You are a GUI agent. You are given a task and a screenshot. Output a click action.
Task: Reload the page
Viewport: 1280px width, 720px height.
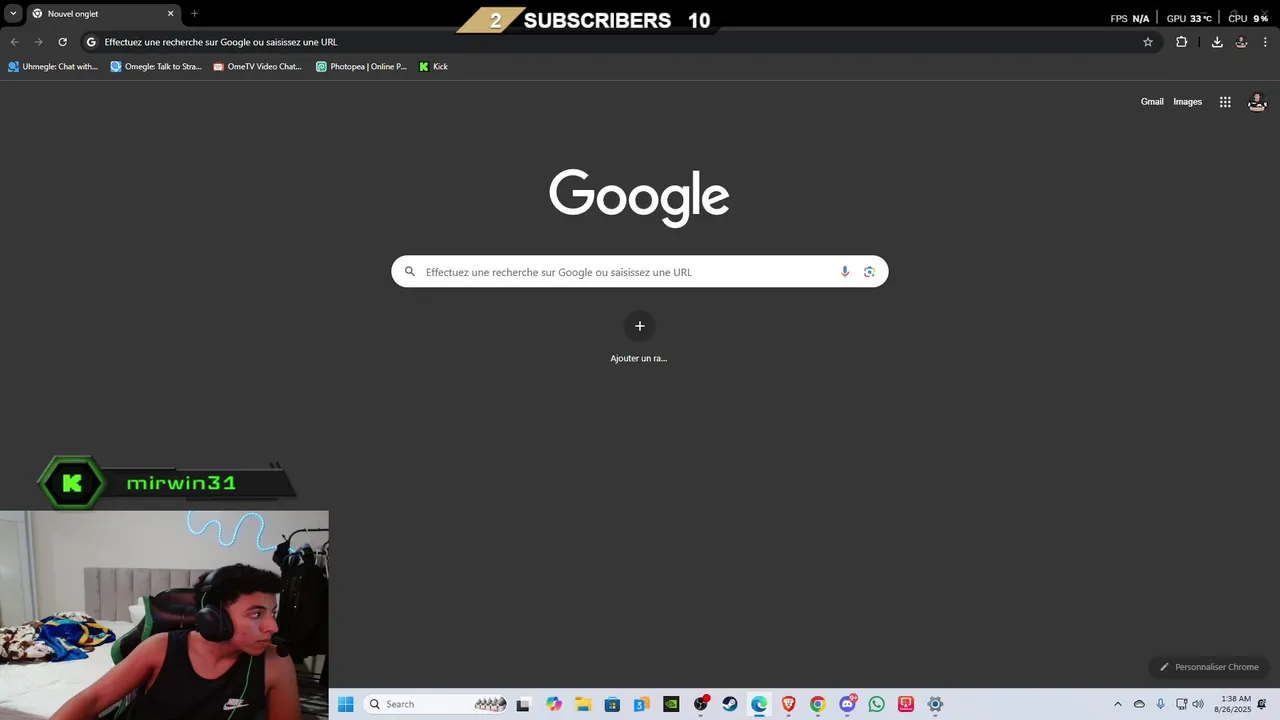click(62, 42)
